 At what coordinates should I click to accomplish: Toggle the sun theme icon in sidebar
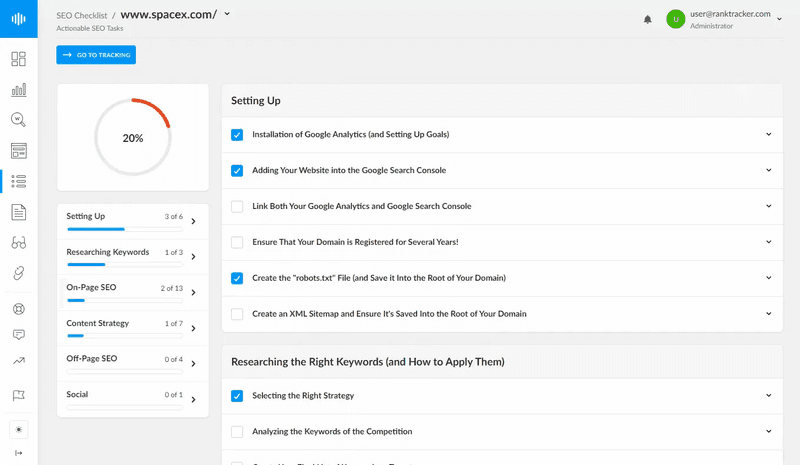coord(18,429)
